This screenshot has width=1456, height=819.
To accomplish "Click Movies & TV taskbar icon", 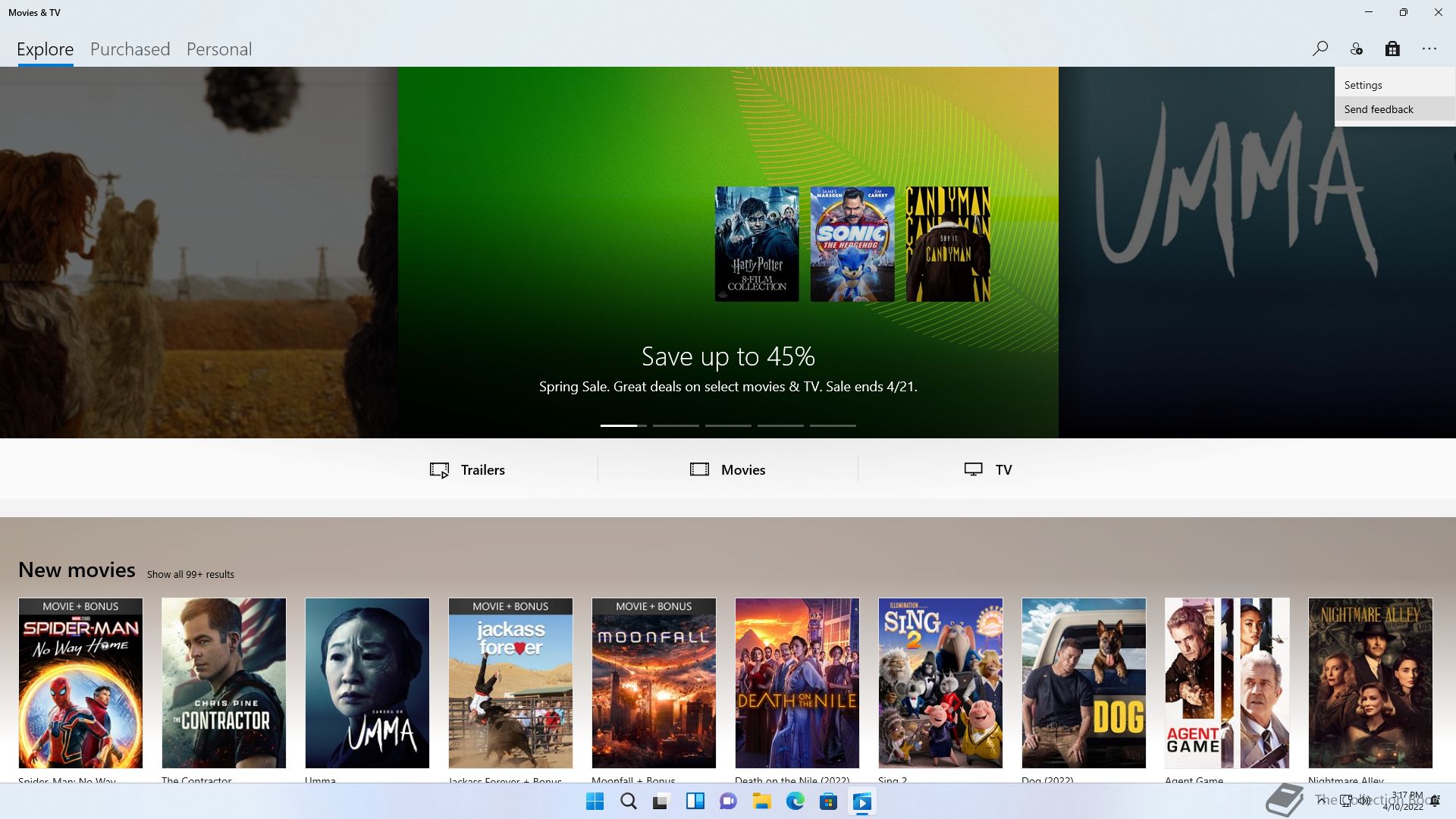I will pyautogui.click(x=862, y=802).
